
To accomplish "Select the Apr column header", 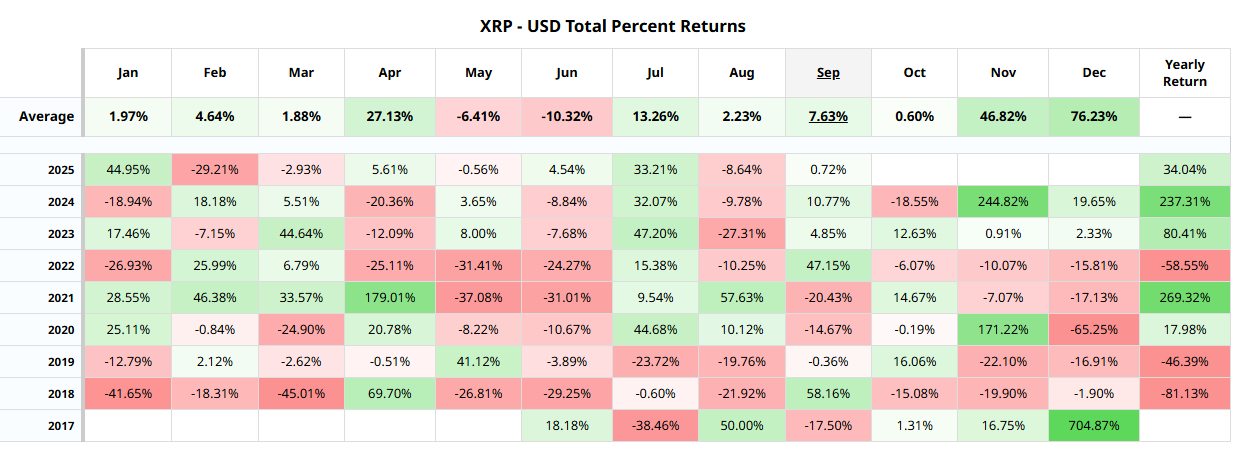I will click(x=390, y=73).
